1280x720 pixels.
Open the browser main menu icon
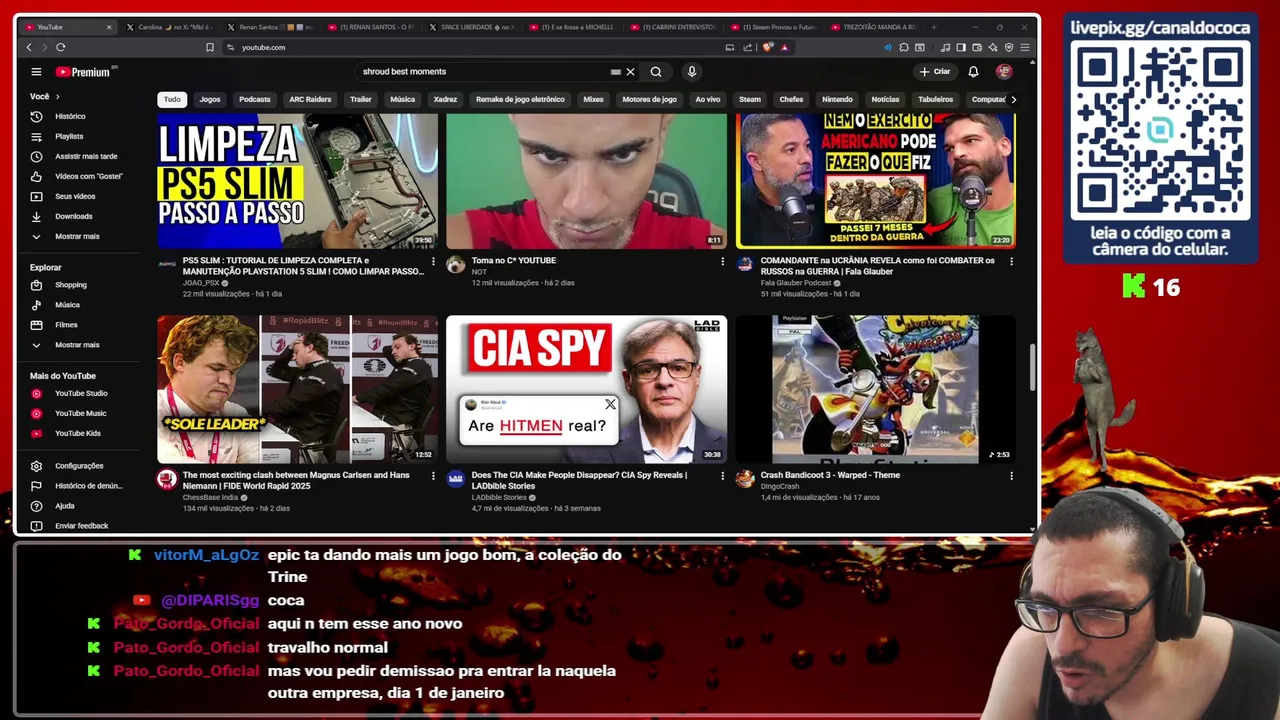click(x=1025, y=47)
